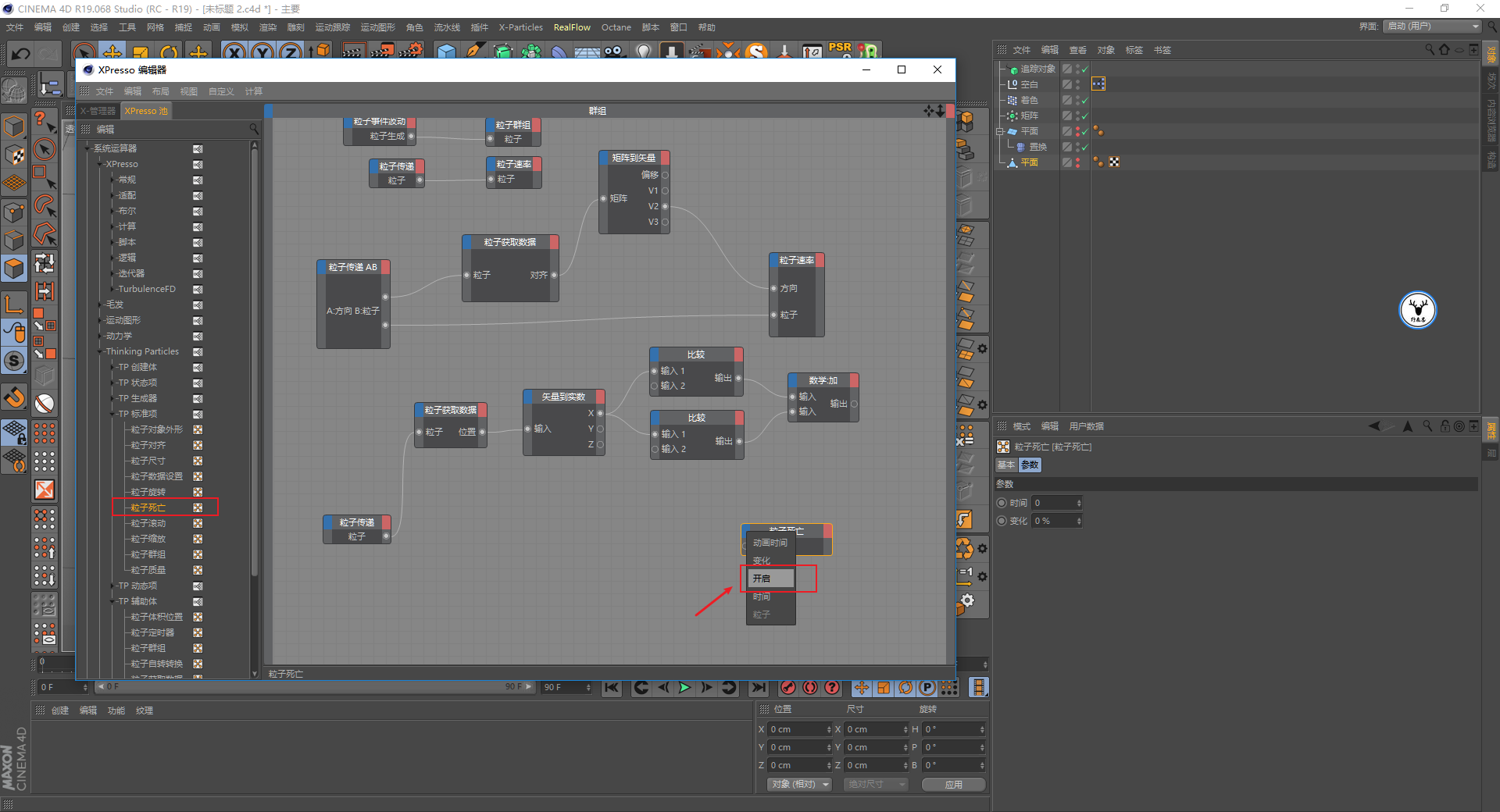Image resolution: width=1500 pixels, height=812 pixels.
Task: Switch to the X-管理器 tab
Action: point(97,111)
